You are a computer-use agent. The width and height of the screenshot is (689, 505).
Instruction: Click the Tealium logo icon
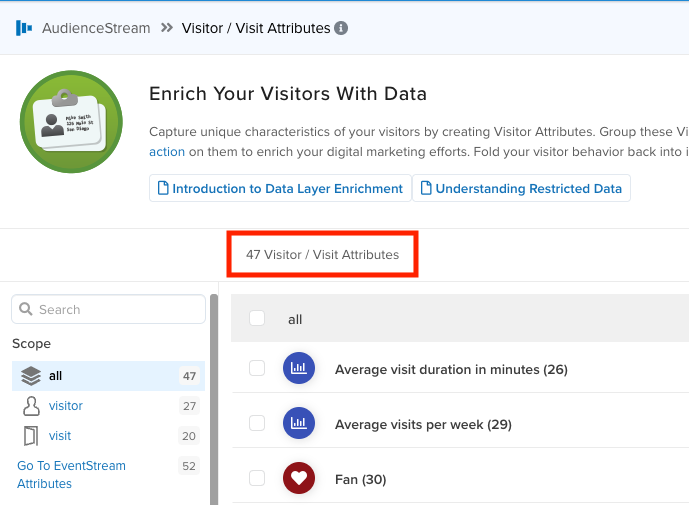(24, 28)
